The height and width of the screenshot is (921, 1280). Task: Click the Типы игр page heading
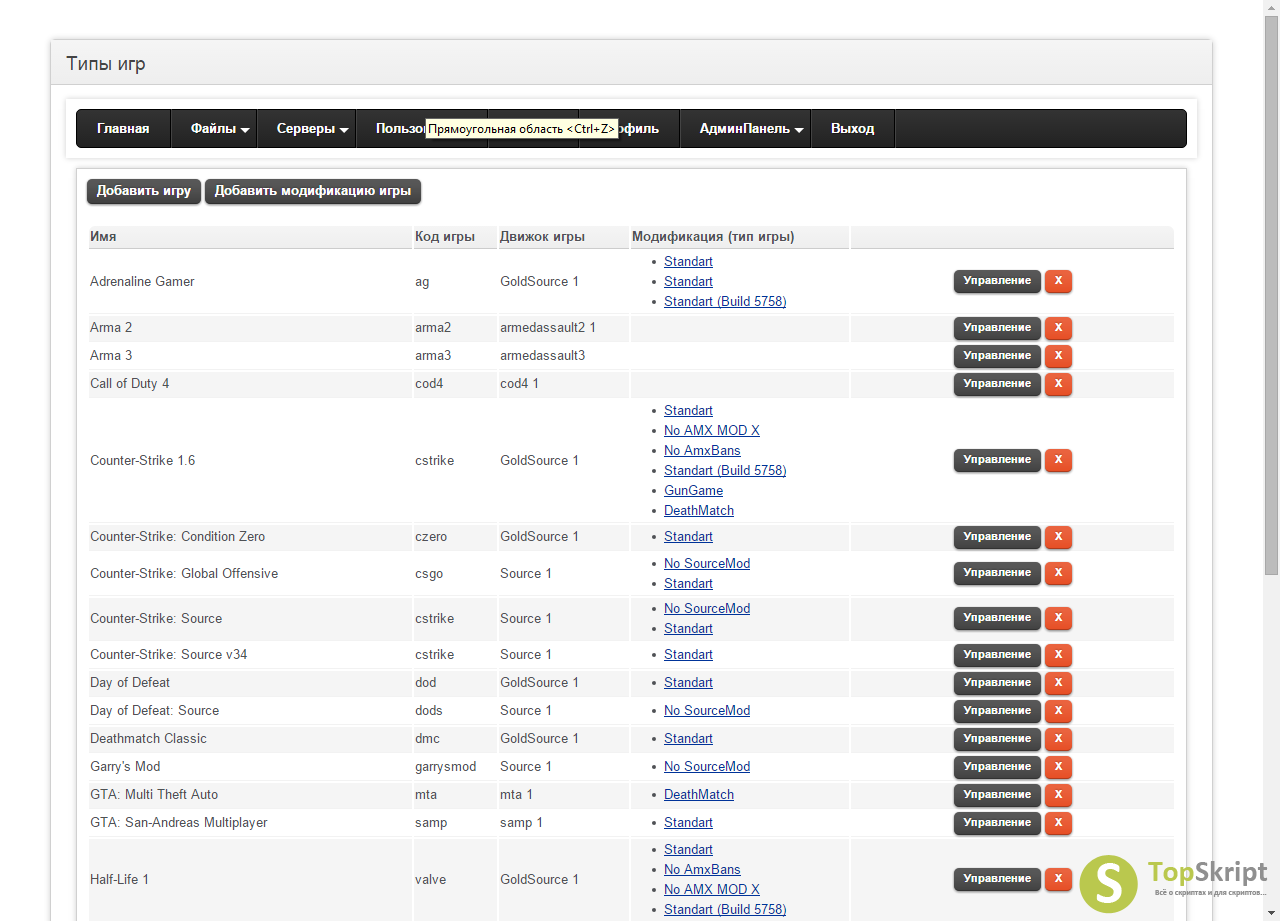pos(106,64)
